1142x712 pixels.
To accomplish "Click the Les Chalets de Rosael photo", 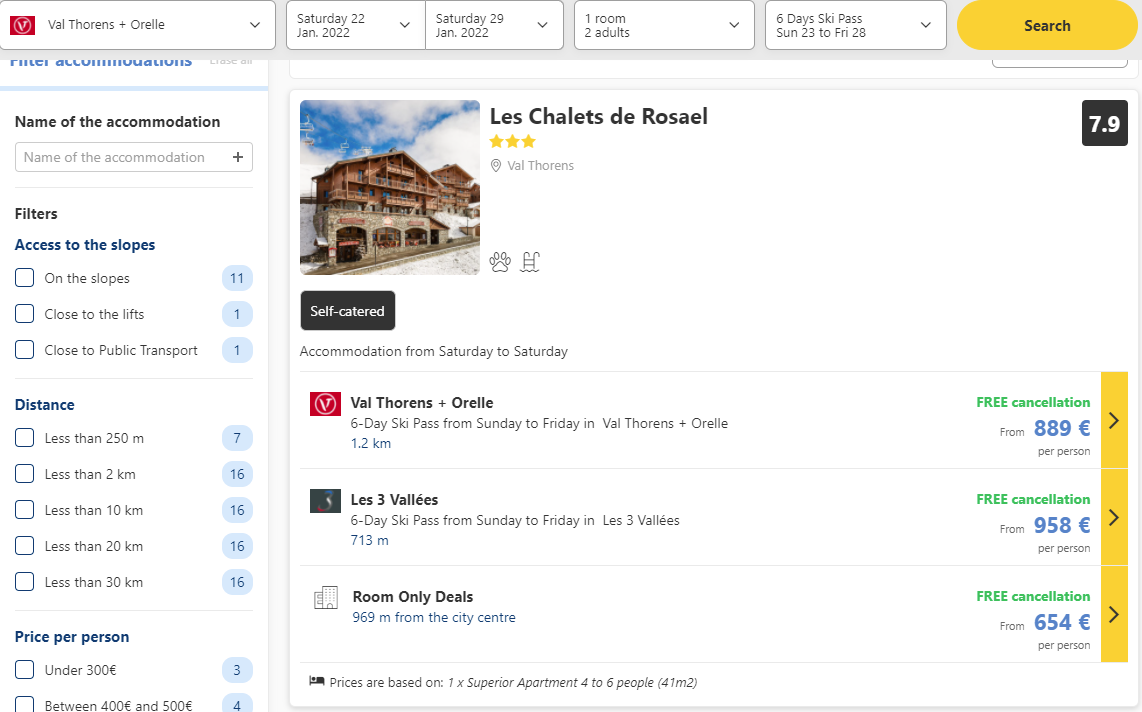I will 390,187.
